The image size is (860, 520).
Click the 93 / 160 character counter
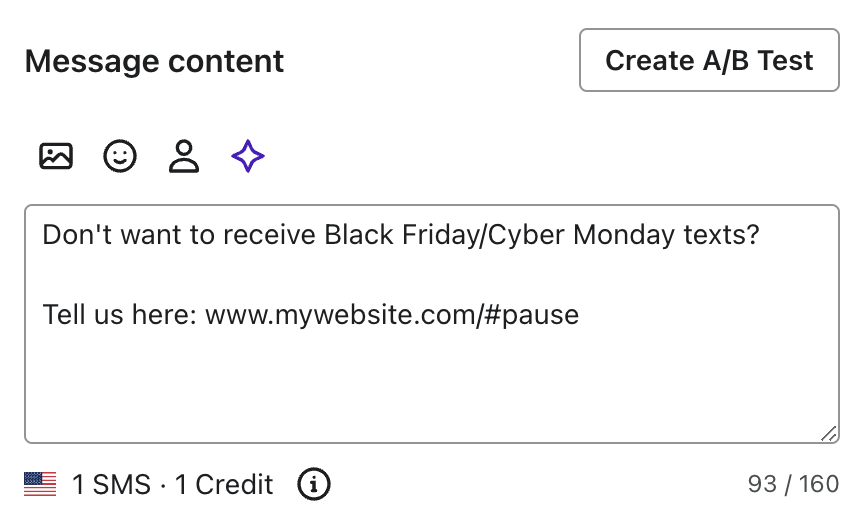point(793,485)
